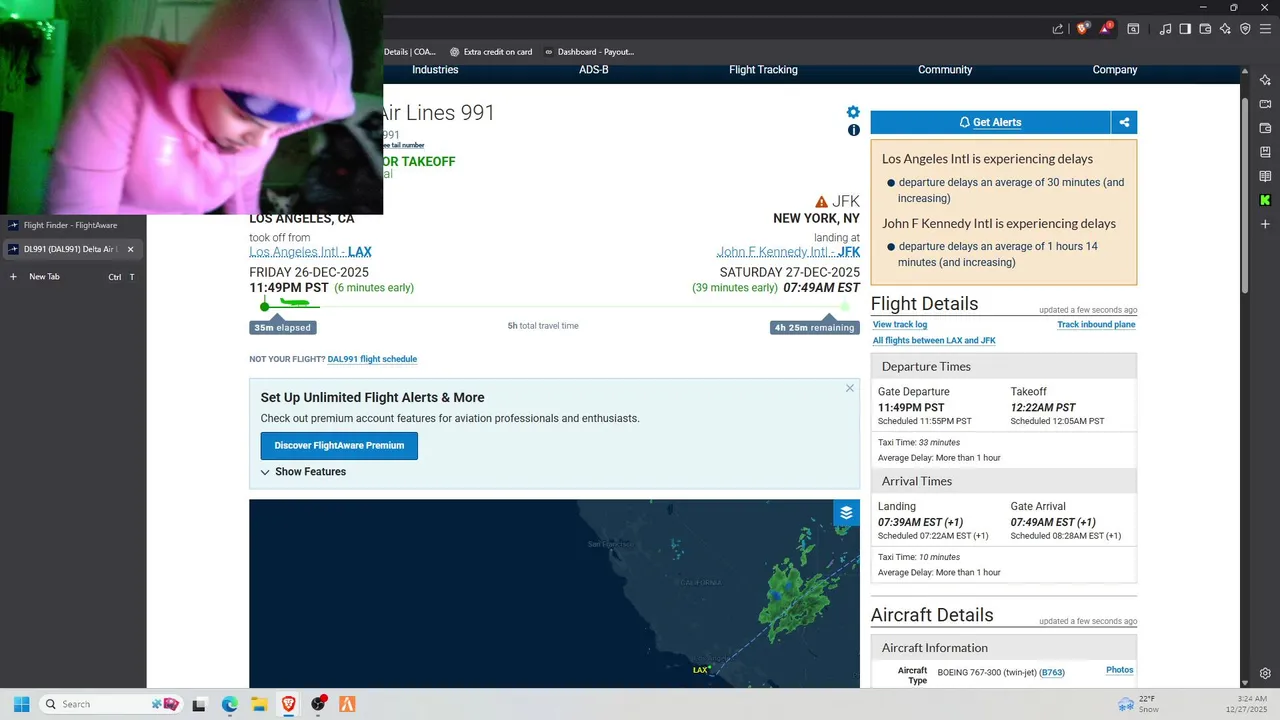Toggle the sidebar panel icon in toolbar

point(1185,29)
